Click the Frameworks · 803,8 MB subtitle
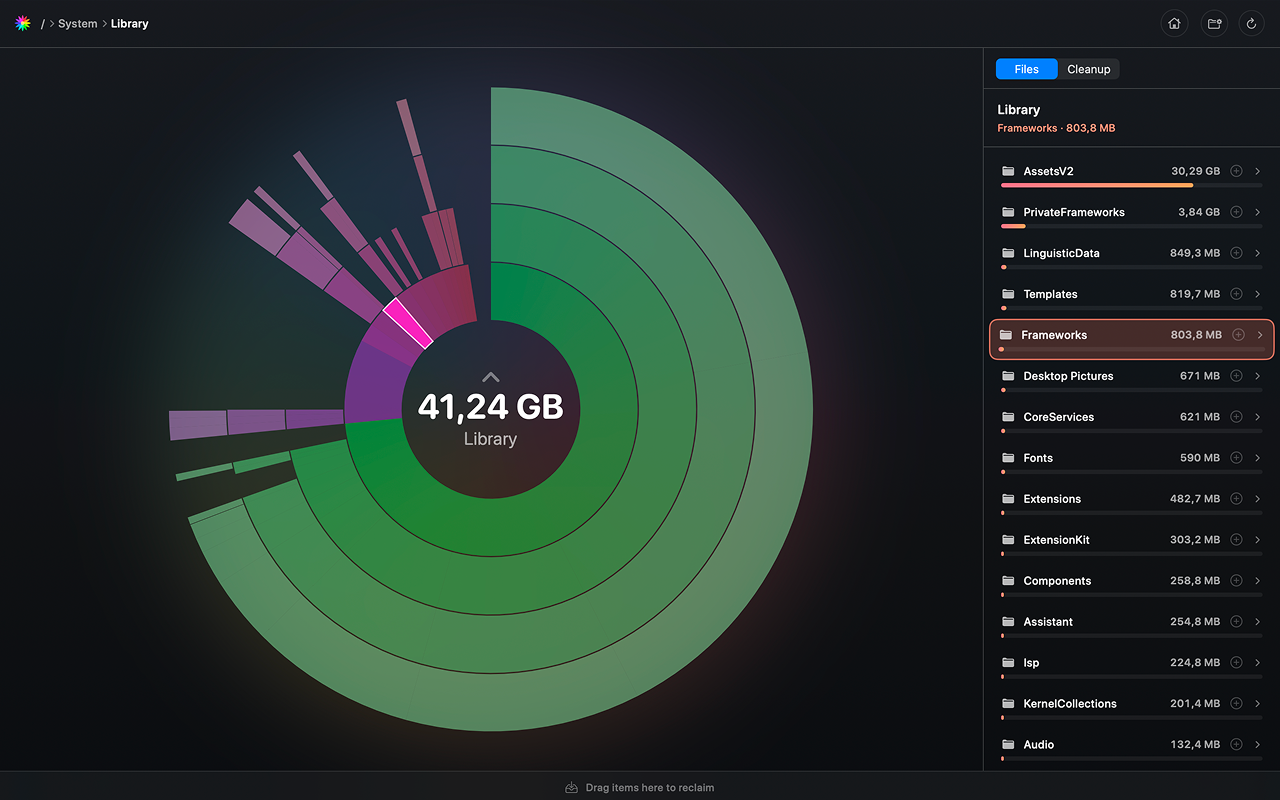1280x800 pixels. [1056, 128]
